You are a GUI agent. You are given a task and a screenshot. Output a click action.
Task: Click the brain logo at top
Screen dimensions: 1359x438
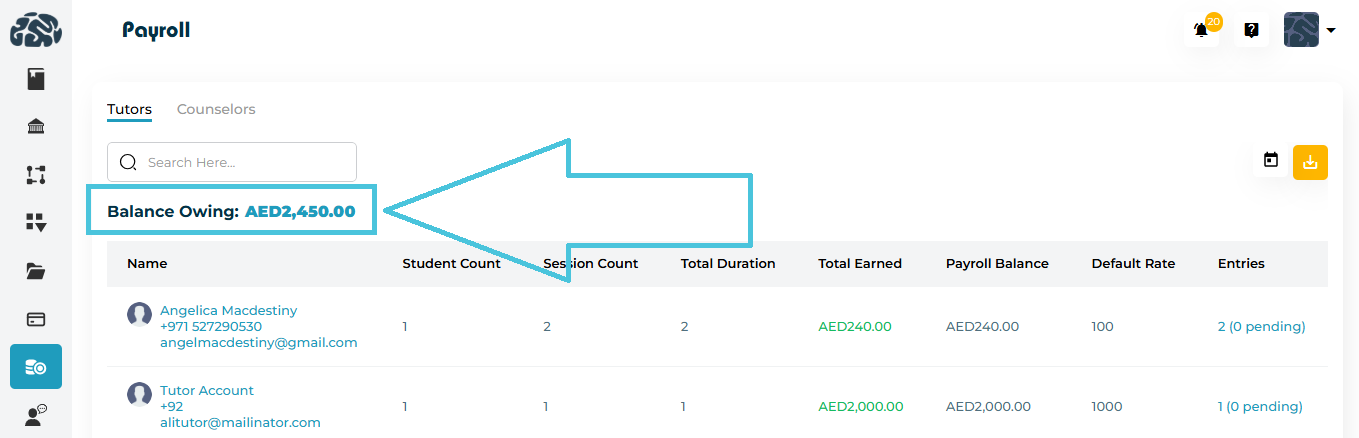point(36,30)
